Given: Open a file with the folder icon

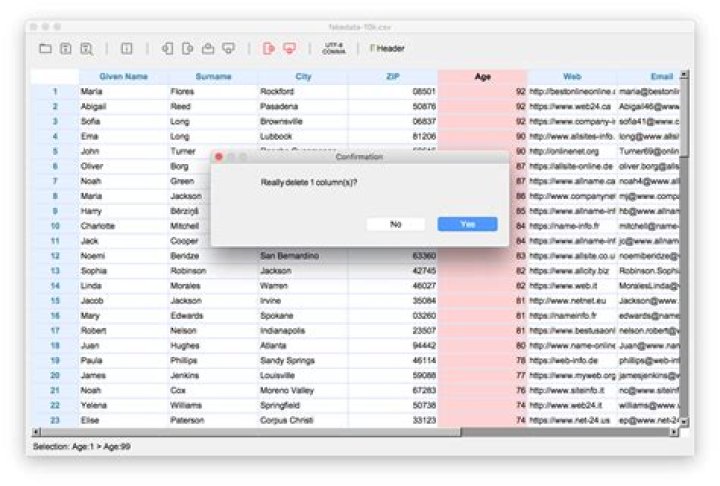Looking at the screenshot, I should [x=45, y=48].
